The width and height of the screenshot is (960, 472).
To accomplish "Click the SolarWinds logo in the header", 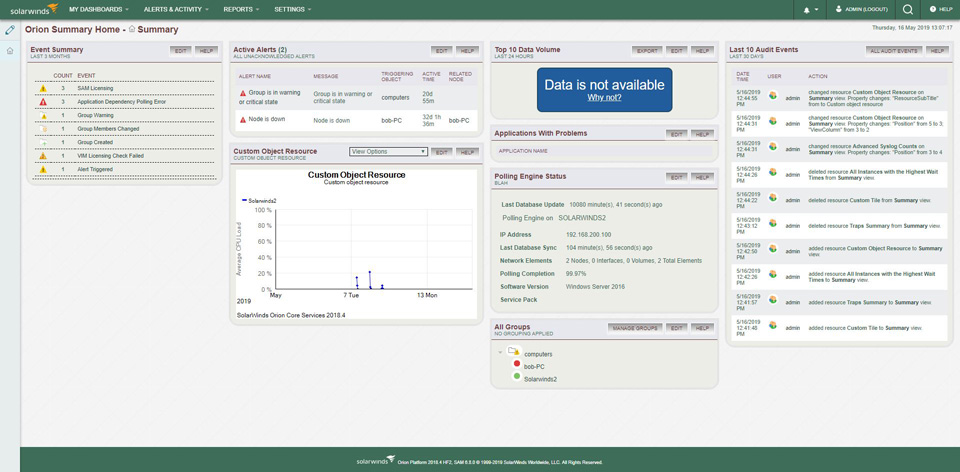I will coord(34,9).
